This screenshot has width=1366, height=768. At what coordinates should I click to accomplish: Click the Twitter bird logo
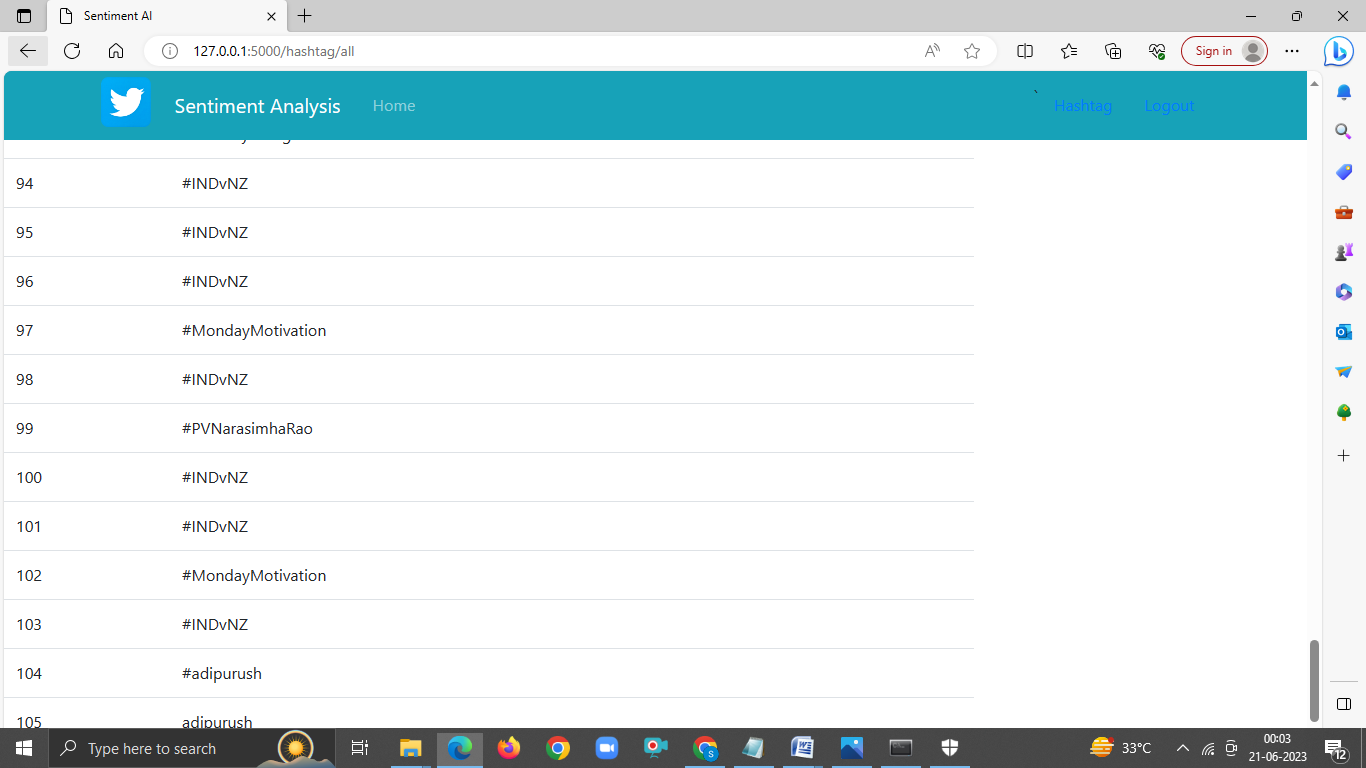click(126, 103)
